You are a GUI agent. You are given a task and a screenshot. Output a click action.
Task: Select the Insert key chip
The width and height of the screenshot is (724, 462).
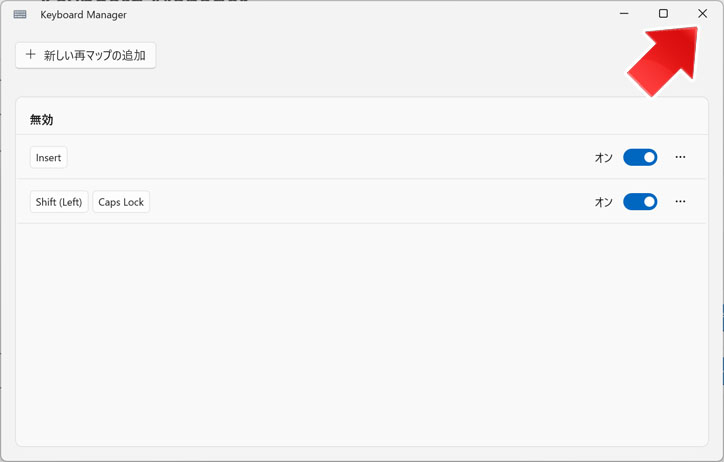(x=48, y=157)
